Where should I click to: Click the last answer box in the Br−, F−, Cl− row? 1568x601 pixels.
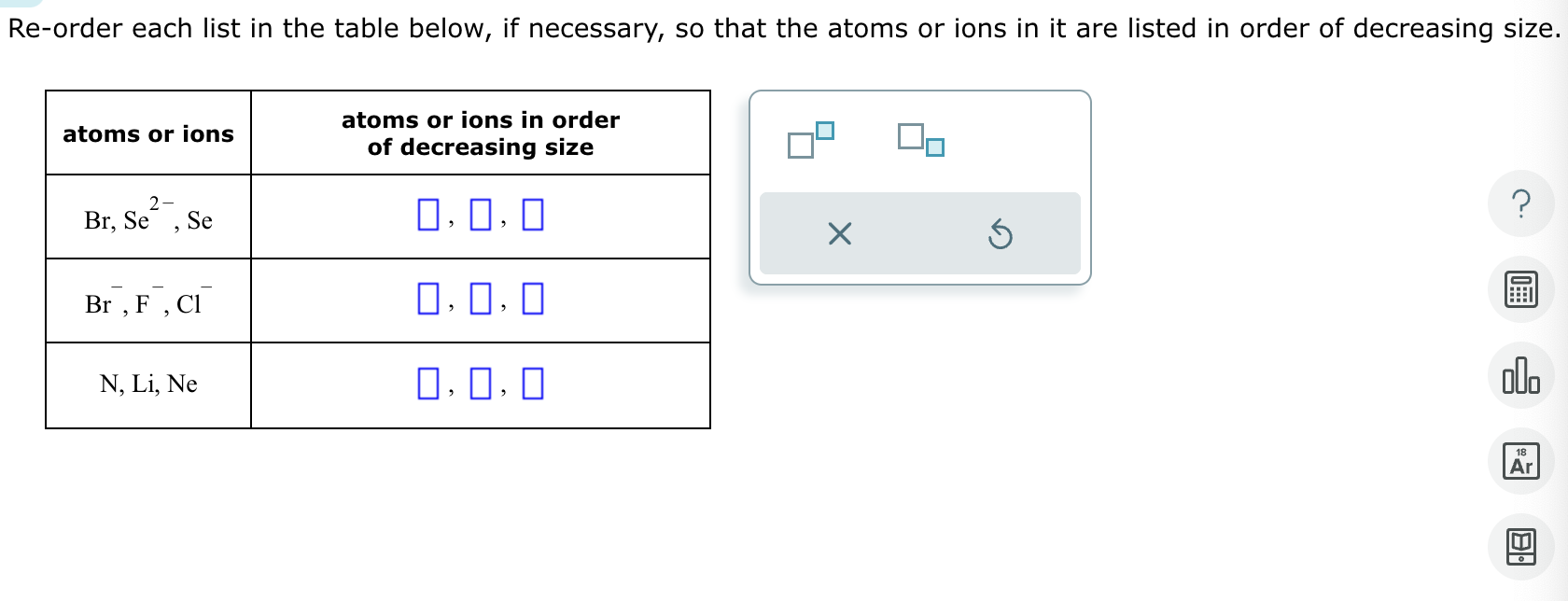point(533,300)
